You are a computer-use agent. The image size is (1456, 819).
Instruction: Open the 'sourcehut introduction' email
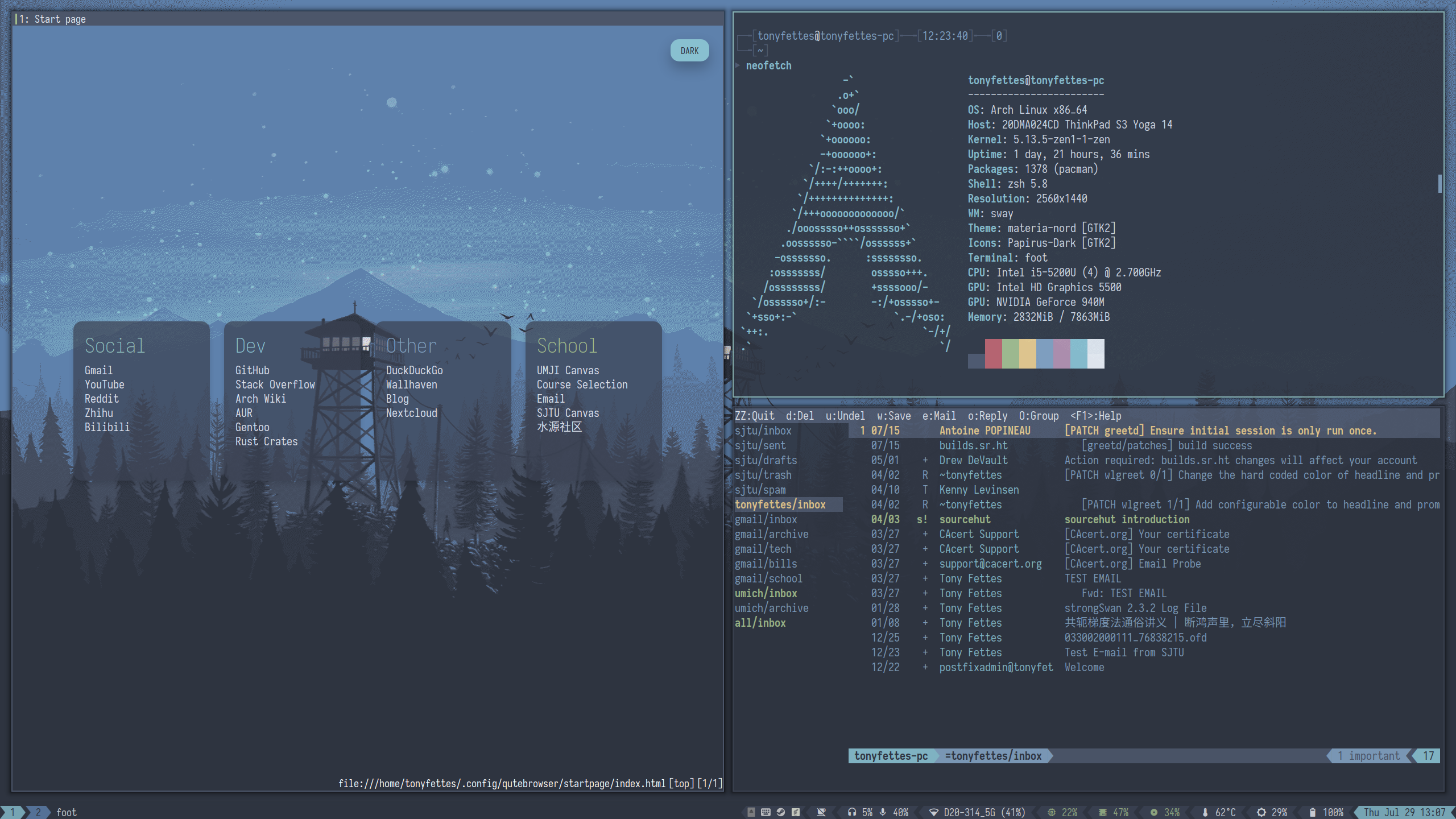tap(1126, 519)
